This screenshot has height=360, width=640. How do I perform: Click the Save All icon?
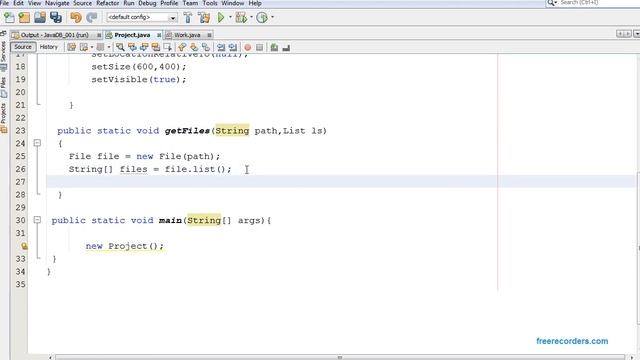pos(56,18)
